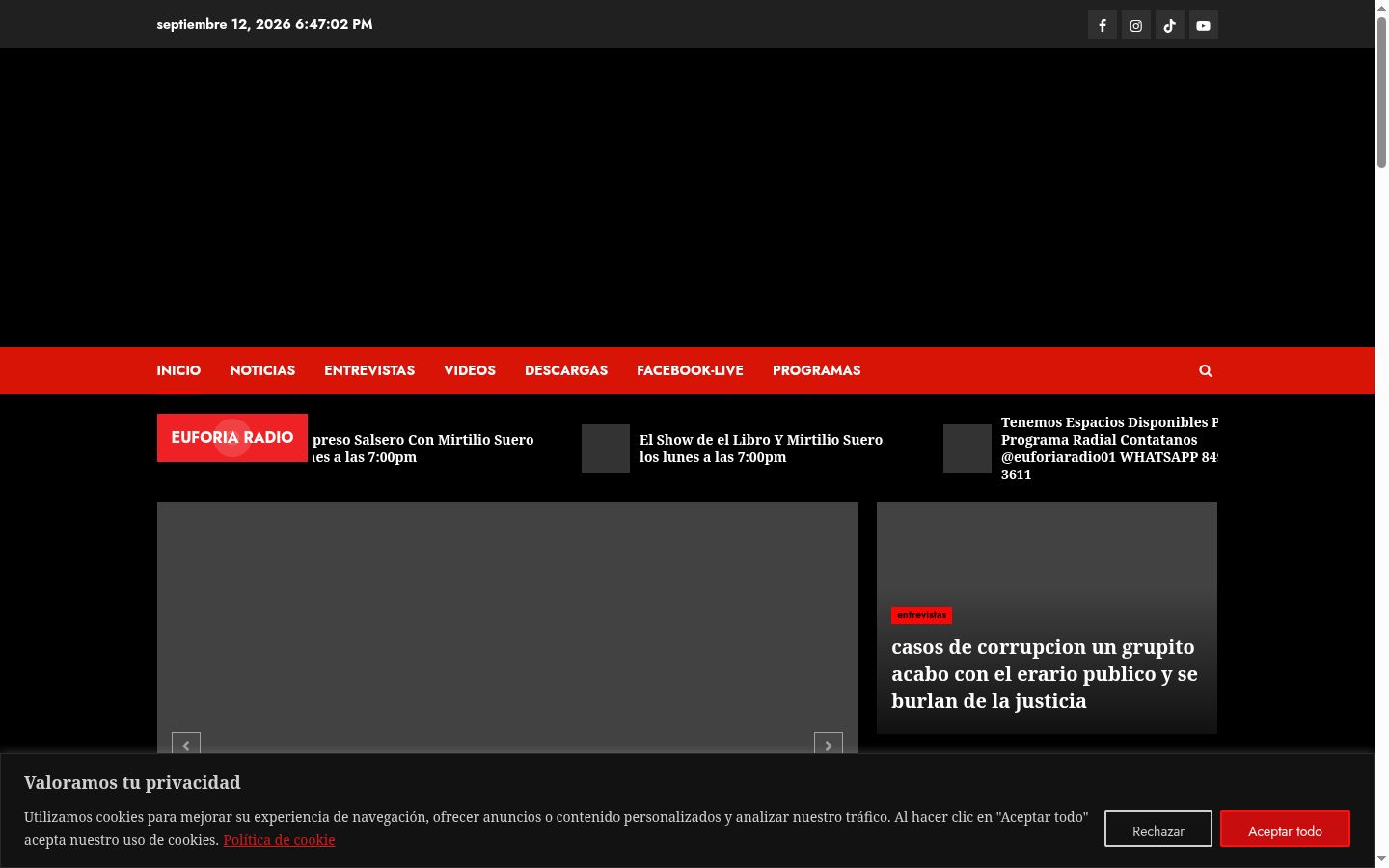Click the entrevistas category tag
Viewport: 1389px width, 868px height.
pos(921,615)
